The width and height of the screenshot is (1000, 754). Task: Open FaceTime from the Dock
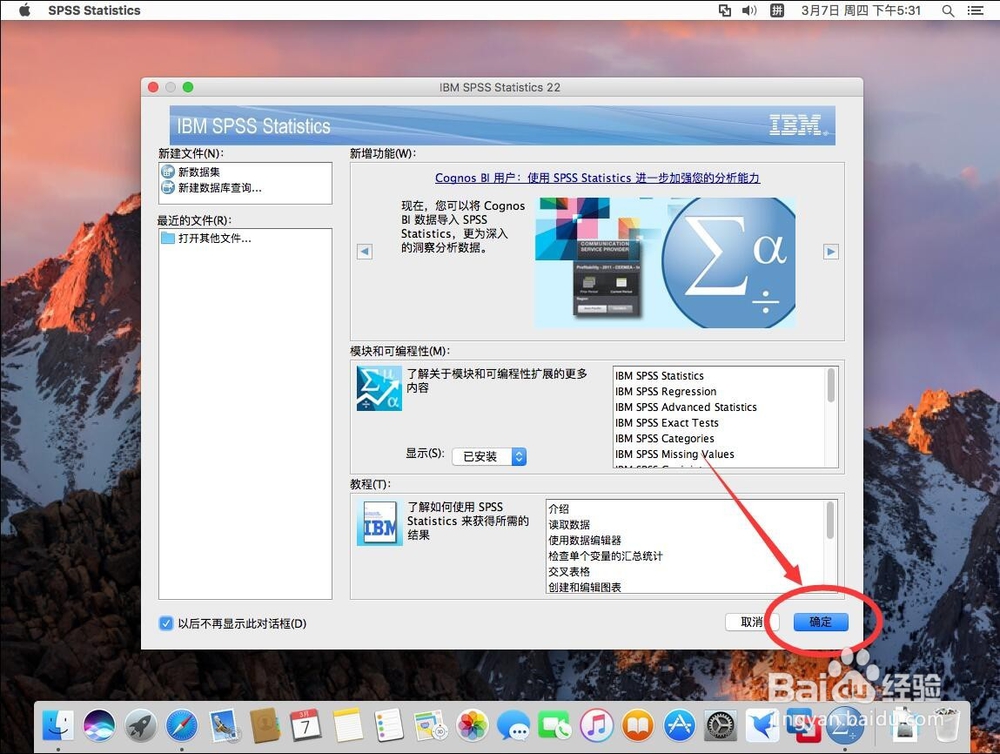click(x=555, y=725)
